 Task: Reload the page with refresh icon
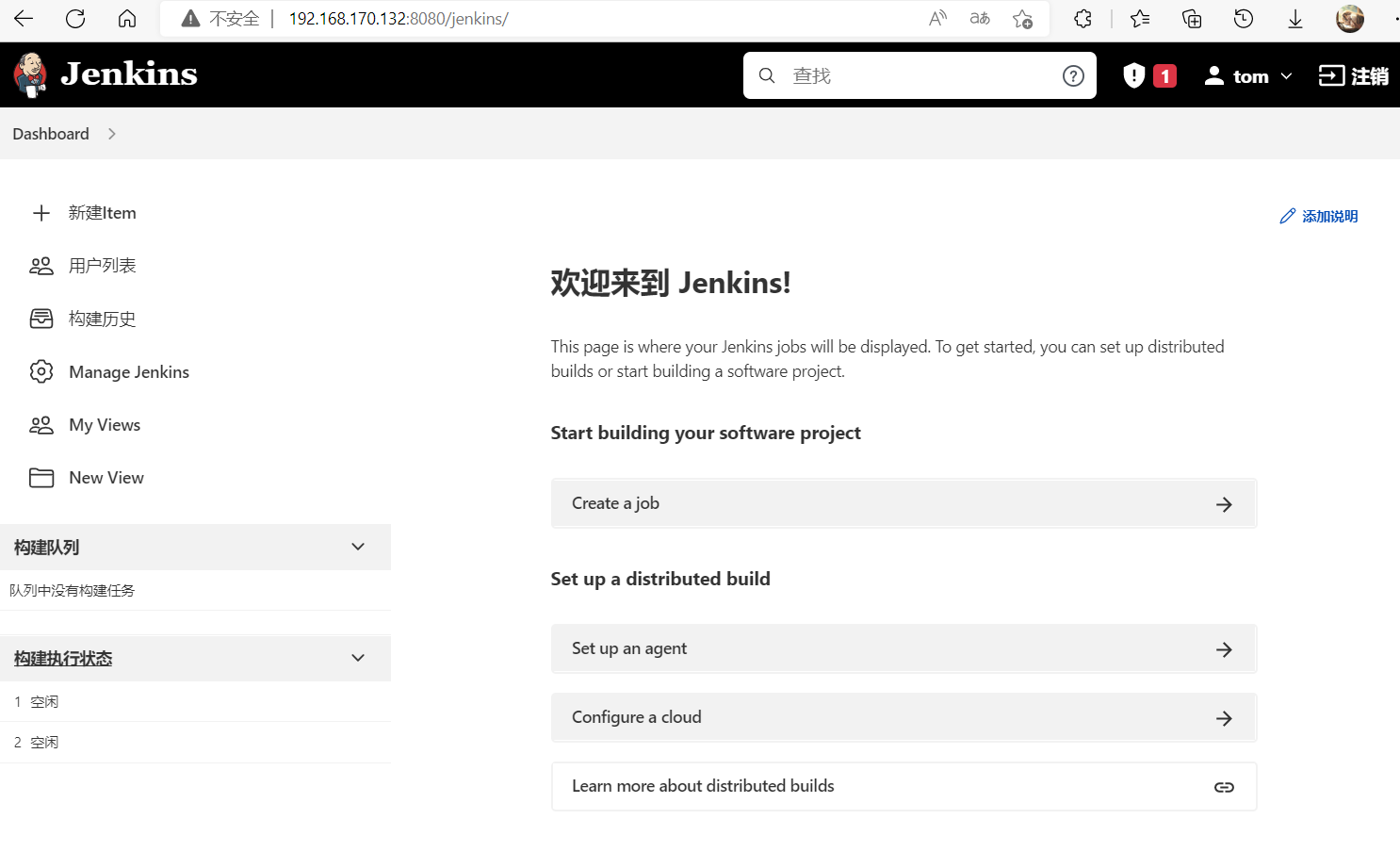pos(75,19)
